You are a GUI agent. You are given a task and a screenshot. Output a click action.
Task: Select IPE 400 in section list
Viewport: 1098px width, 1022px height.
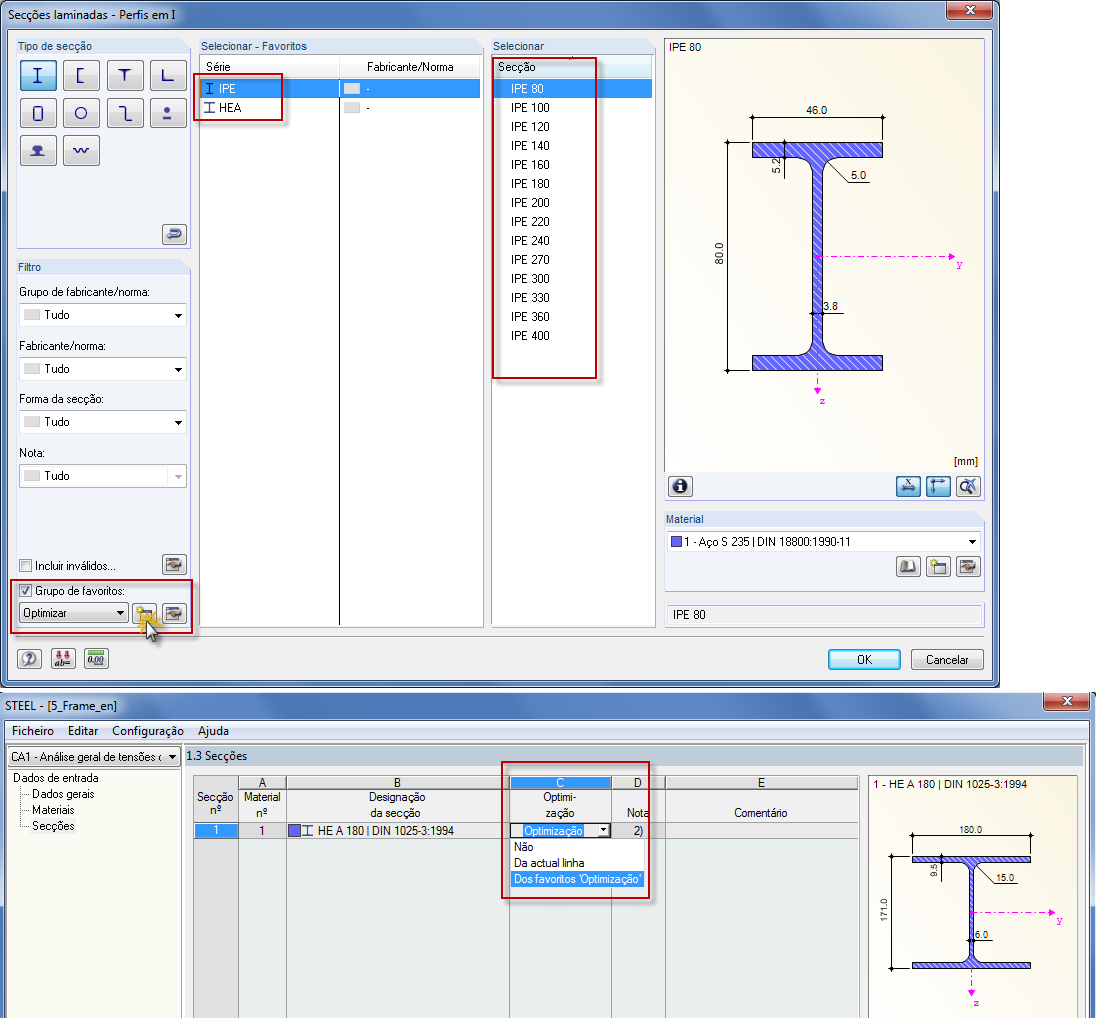530,336
